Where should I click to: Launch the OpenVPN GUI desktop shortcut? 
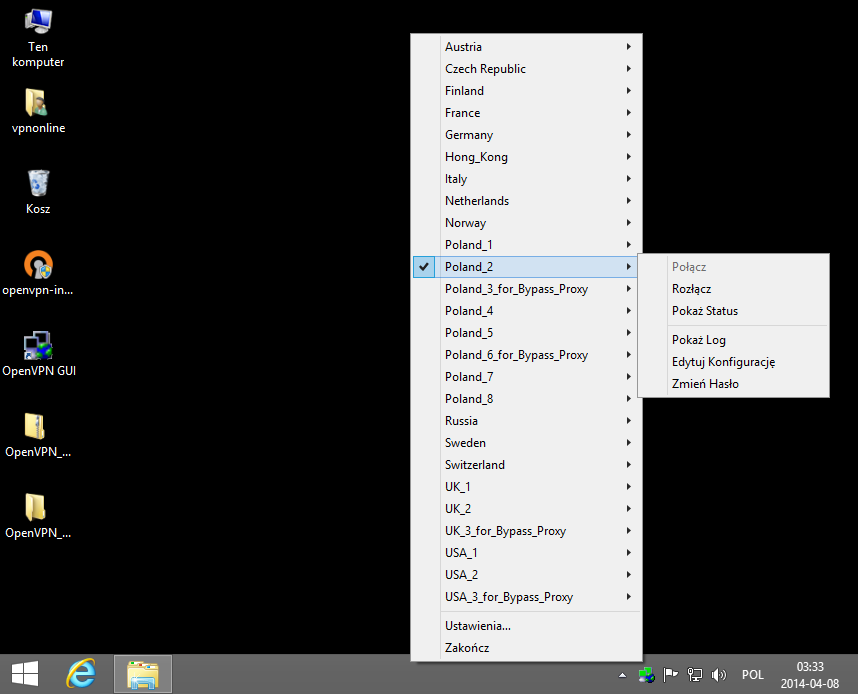[38, 354]
